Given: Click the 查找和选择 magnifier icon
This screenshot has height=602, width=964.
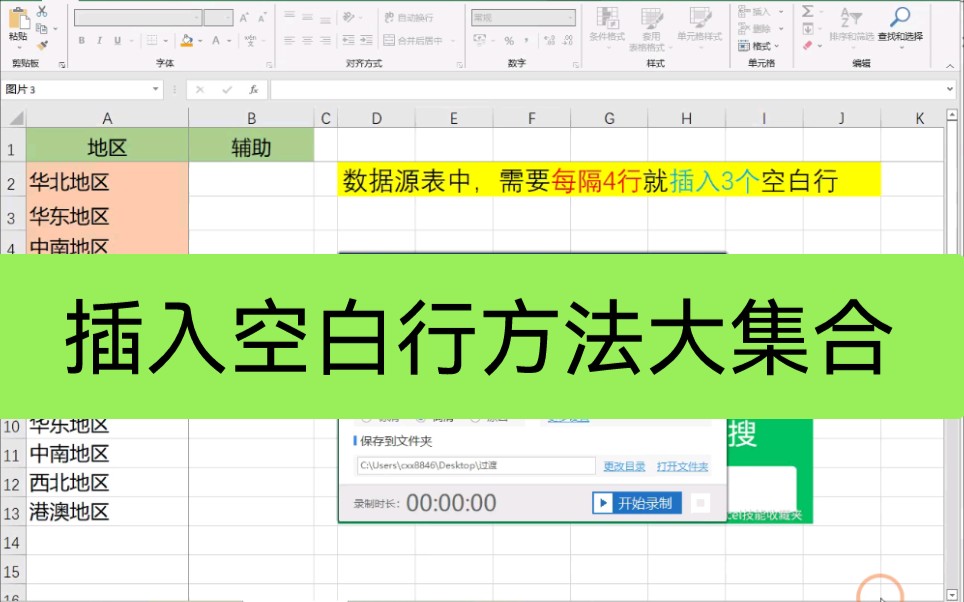Looking at the screenshot, I should click(898, 16).
